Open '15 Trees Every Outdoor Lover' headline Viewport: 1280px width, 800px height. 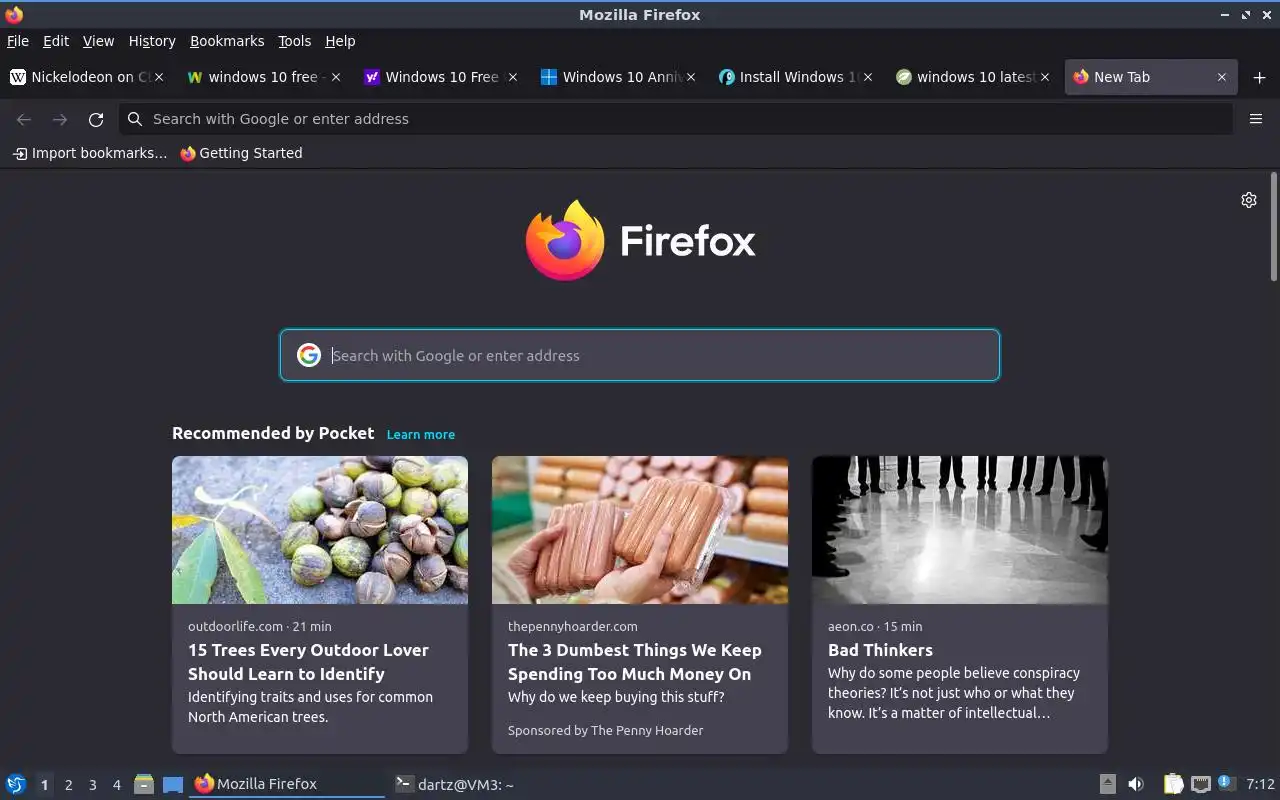pos(308,662)
